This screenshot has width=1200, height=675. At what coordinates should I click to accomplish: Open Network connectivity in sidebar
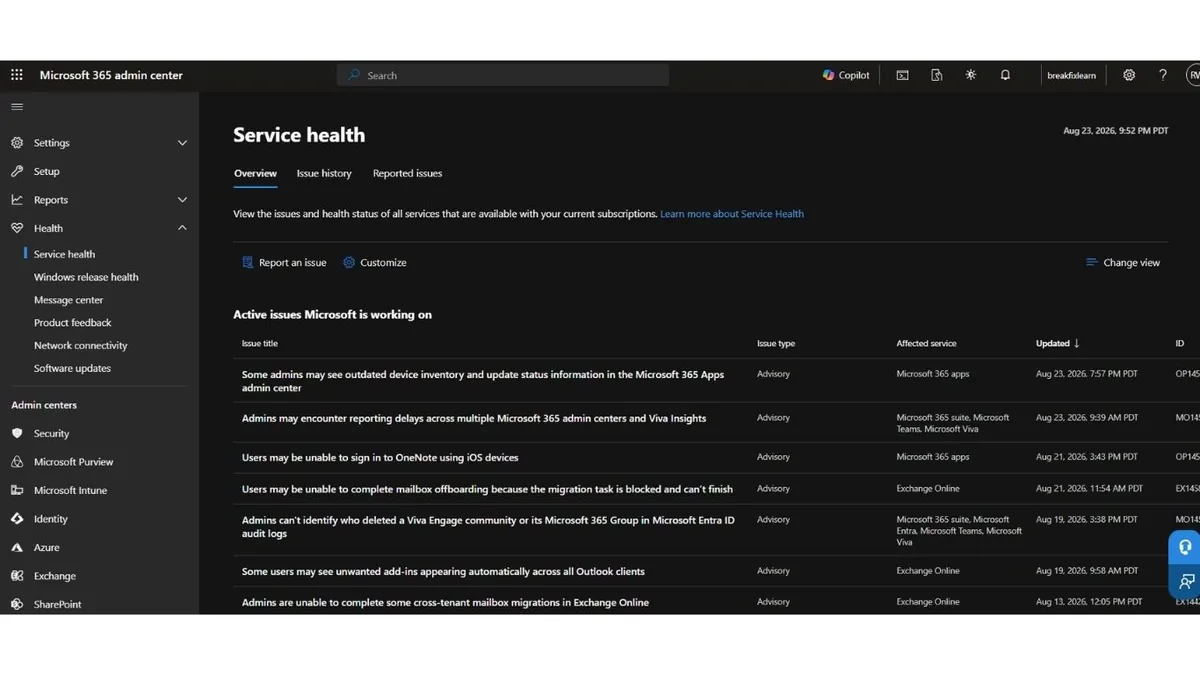(x=81, y=345)
